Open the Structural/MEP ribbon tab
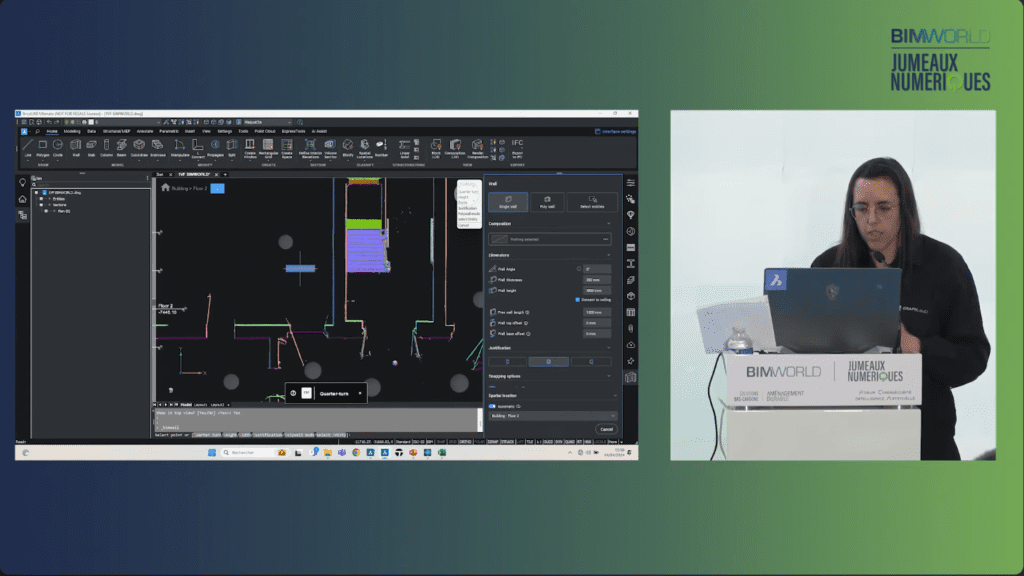 116,131
